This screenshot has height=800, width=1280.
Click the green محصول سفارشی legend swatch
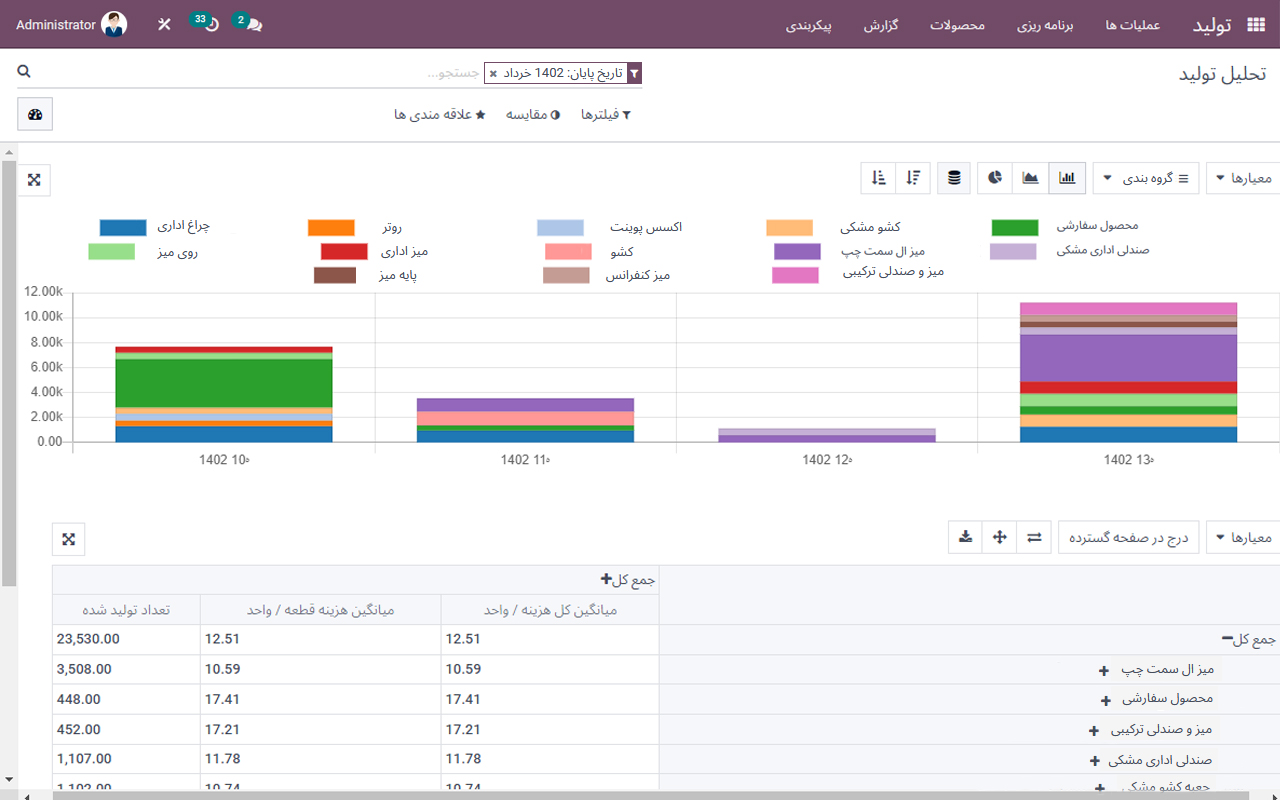[1015, 227]
